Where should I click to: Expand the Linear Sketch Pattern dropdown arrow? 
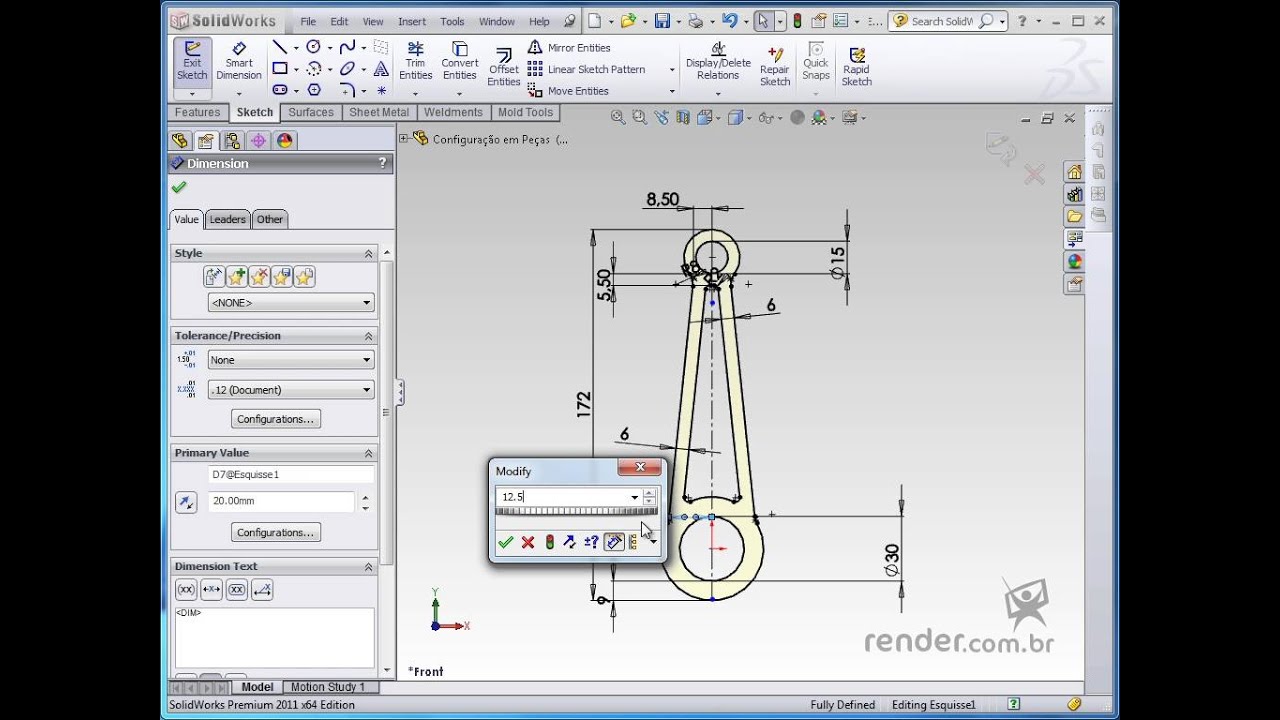[671, 70]
